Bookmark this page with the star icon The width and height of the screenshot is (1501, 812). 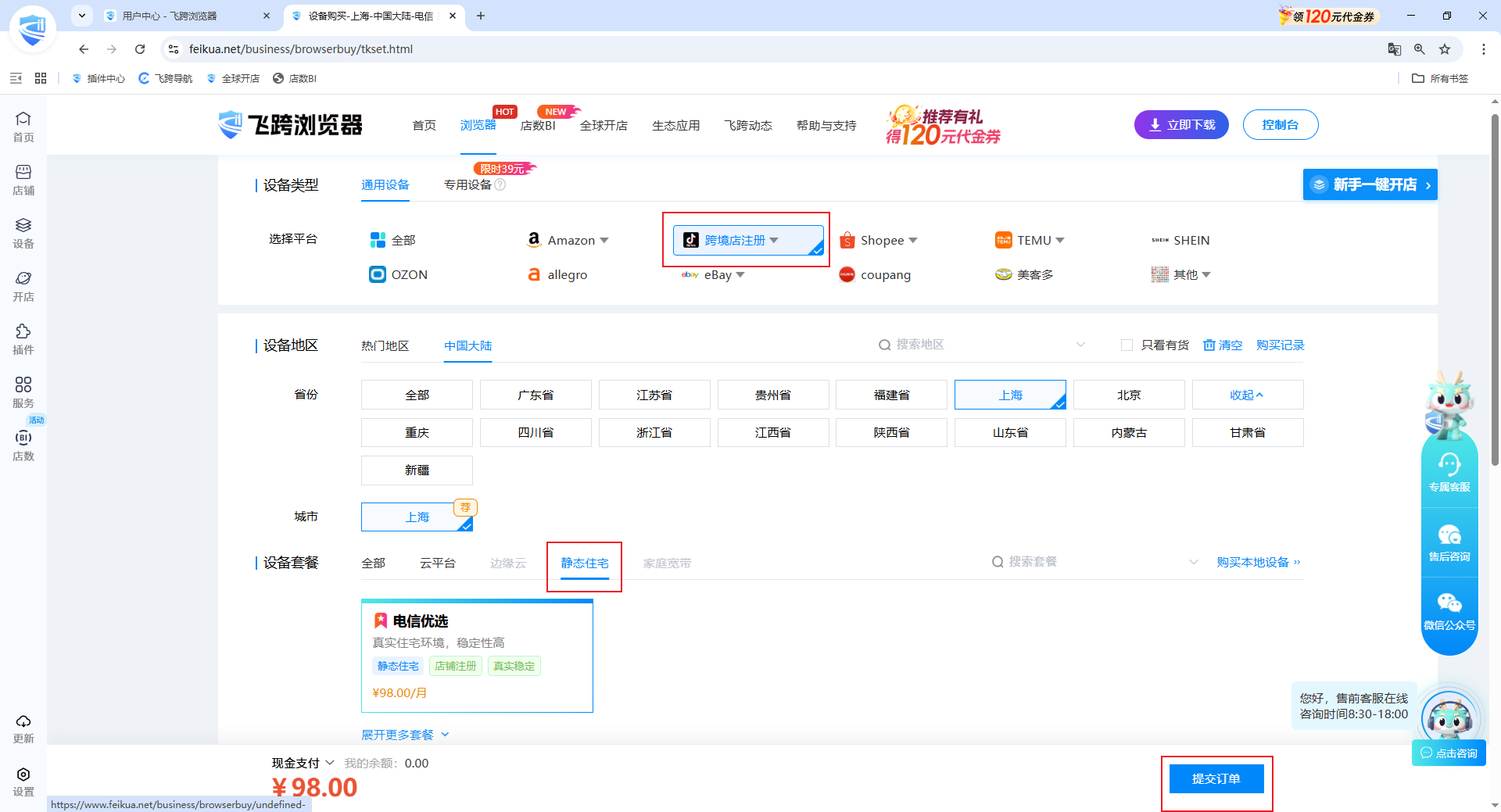pyautogui.click(x=1445, y=49)
